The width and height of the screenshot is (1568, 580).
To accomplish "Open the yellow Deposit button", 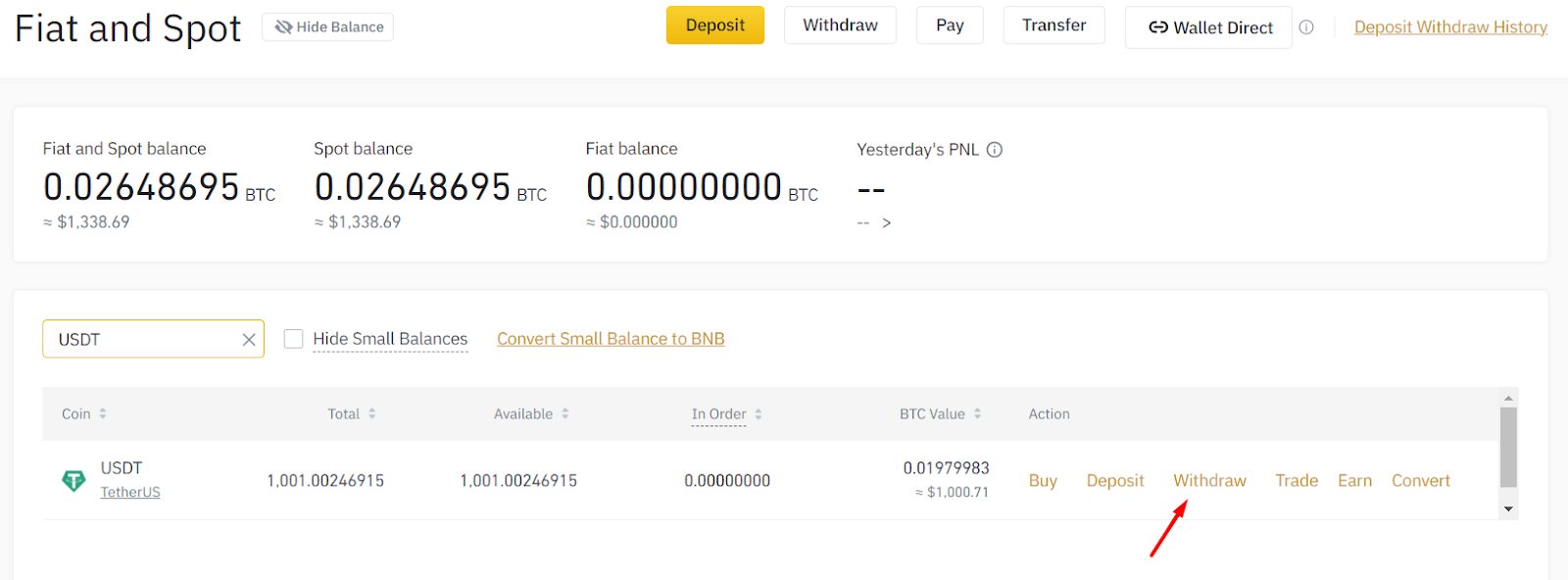I will click(x=715, y=25).
